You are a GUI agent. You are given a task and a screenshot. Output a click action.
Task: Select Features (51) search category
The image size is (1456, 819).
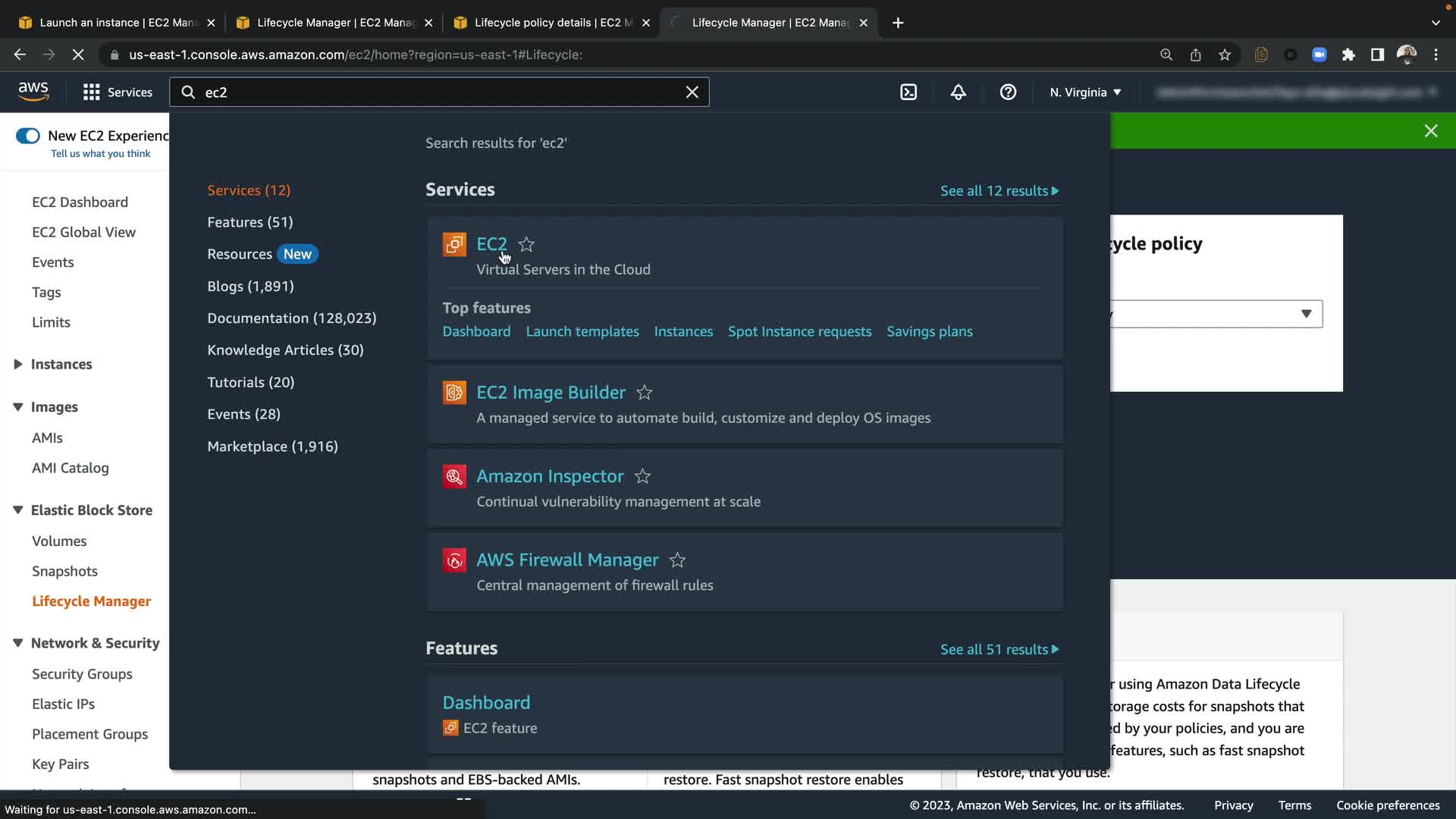249,222
